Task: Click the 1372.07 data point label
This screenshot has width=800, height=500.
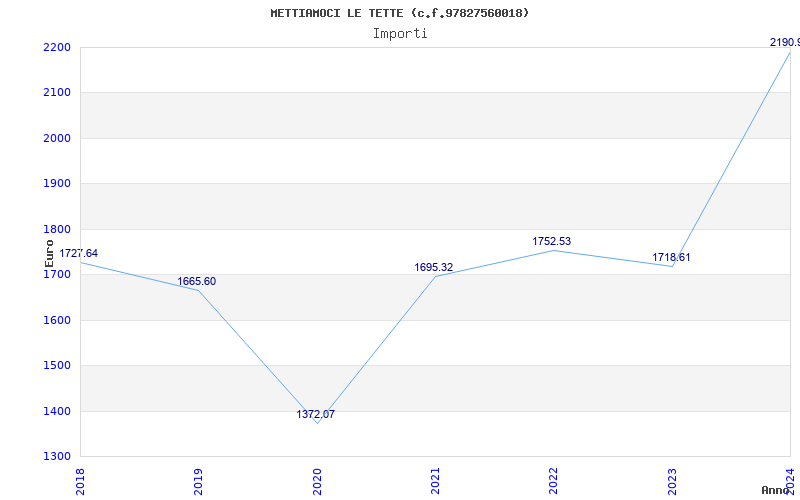Action: [315, 415]
